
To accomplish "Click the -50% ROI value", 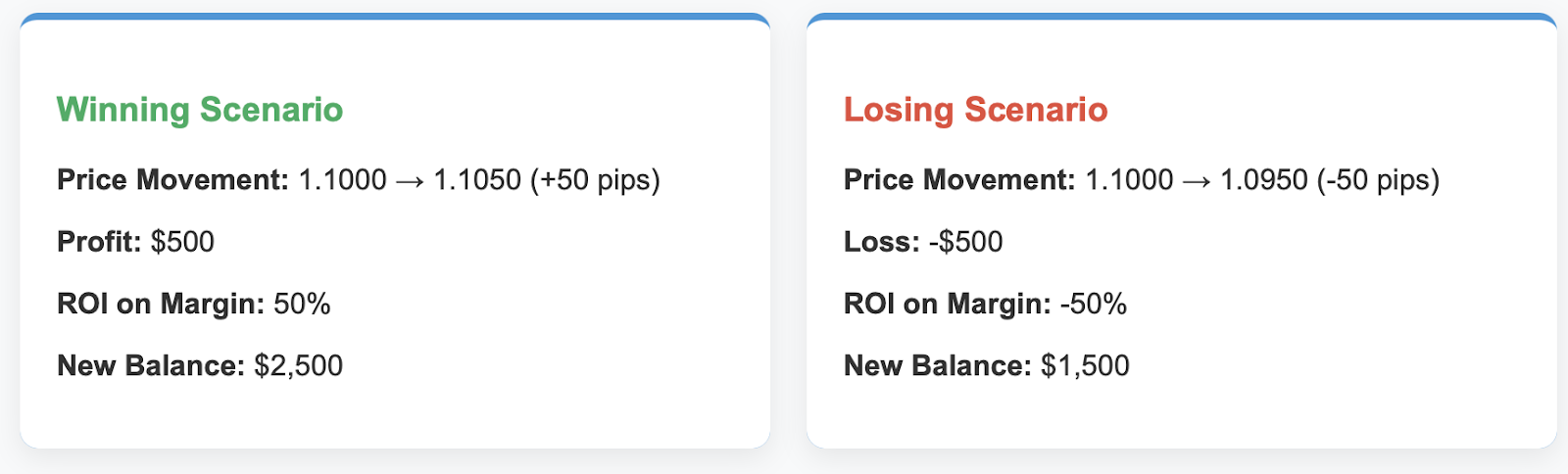I will (x=1093, y=304).
